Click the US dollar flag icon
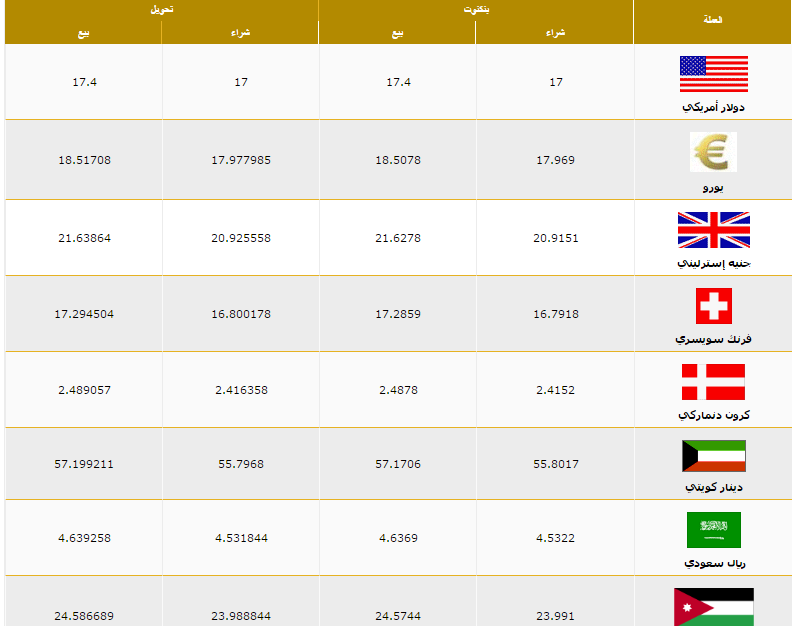797x626 pixels. tap(713, 74)
